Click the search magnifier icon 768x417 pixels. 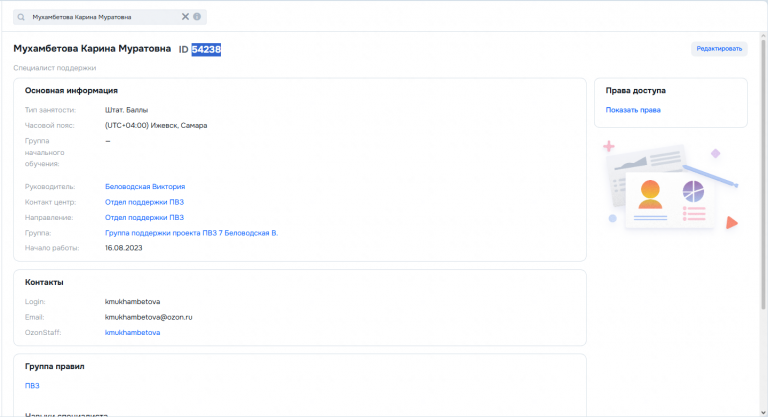21,17
